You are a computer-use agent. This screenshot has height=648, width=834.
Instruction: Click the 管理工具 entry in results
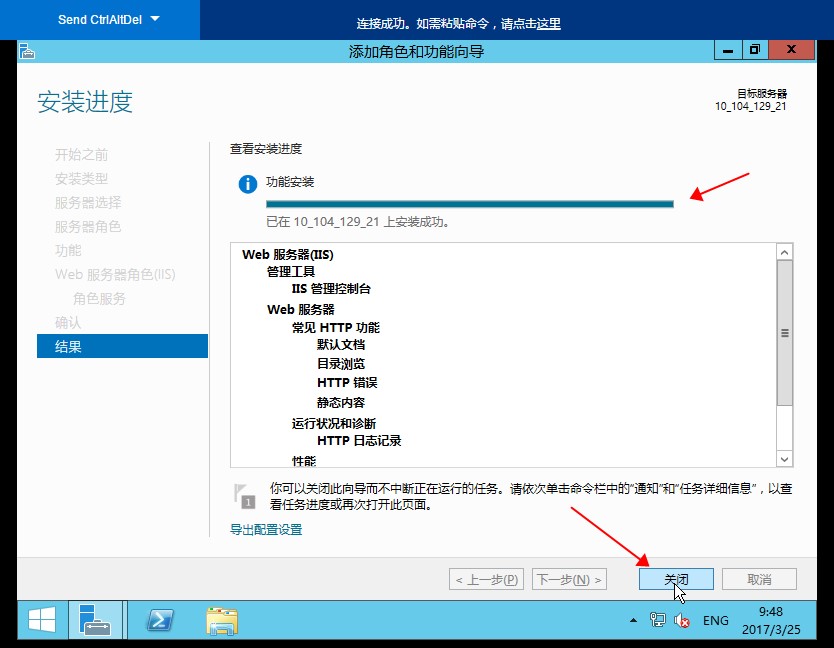[x=291, y=272]
